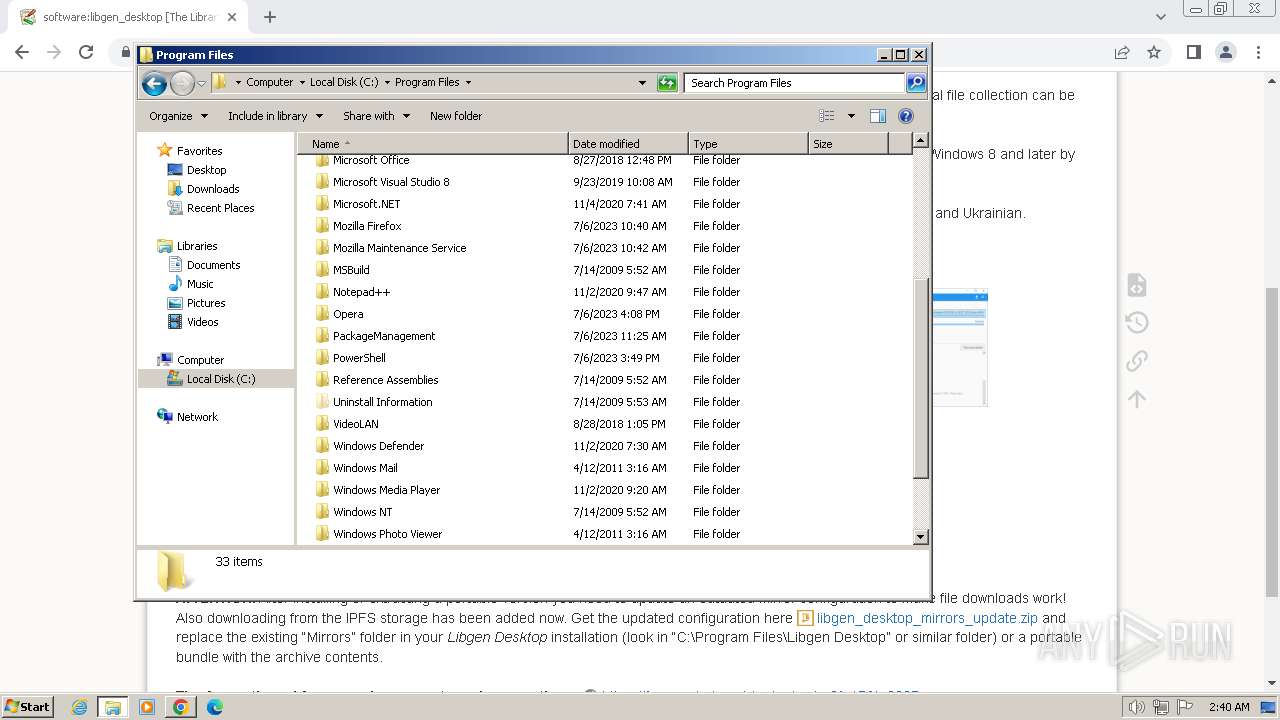Go back using Explorer's Back arrow
The image size is (1280, 720).
point(154,83)
